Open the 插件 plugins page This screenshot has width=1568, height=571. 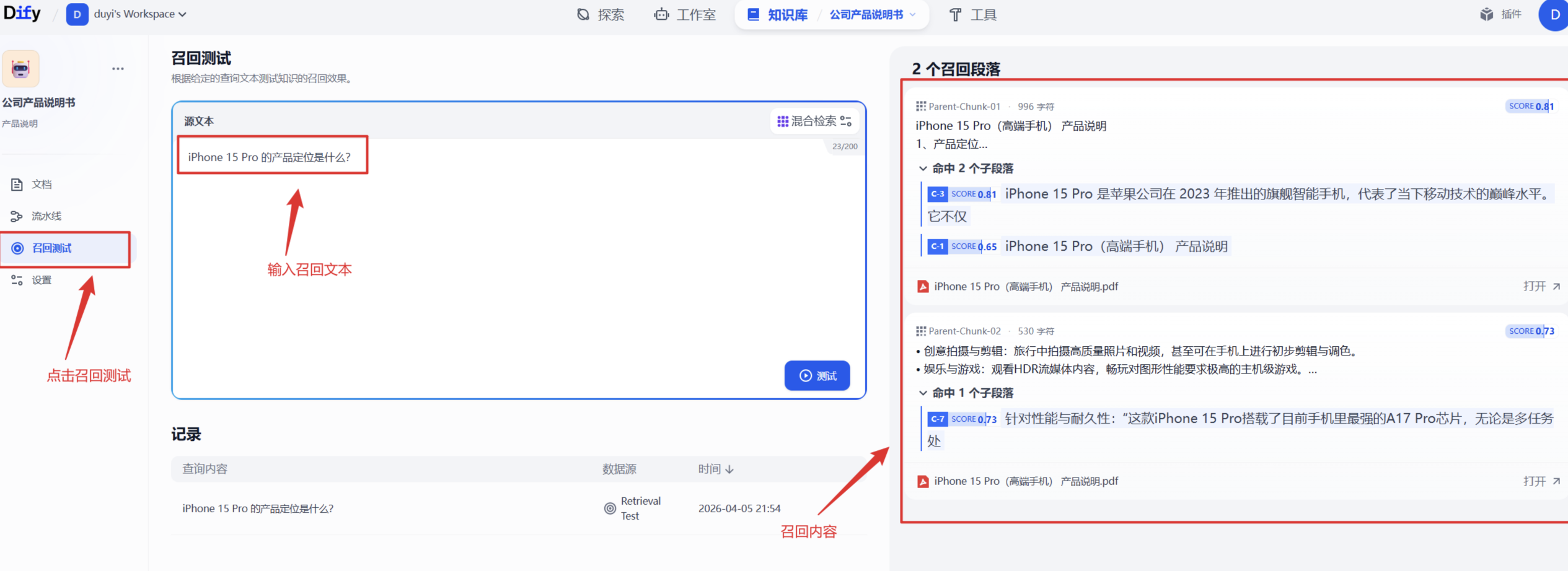pos(1500,14)
